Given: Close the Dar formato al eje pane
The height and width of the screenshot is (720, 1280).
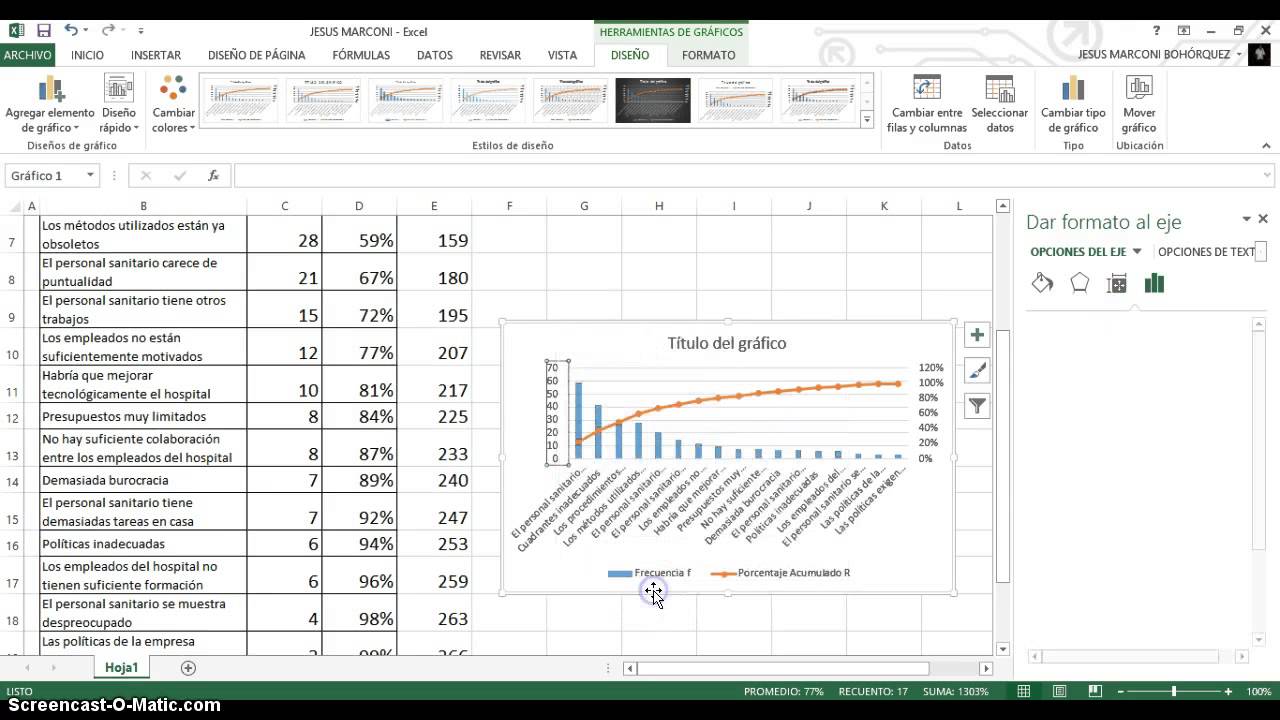Looking at the screenshot, I should click(1263, 219).
